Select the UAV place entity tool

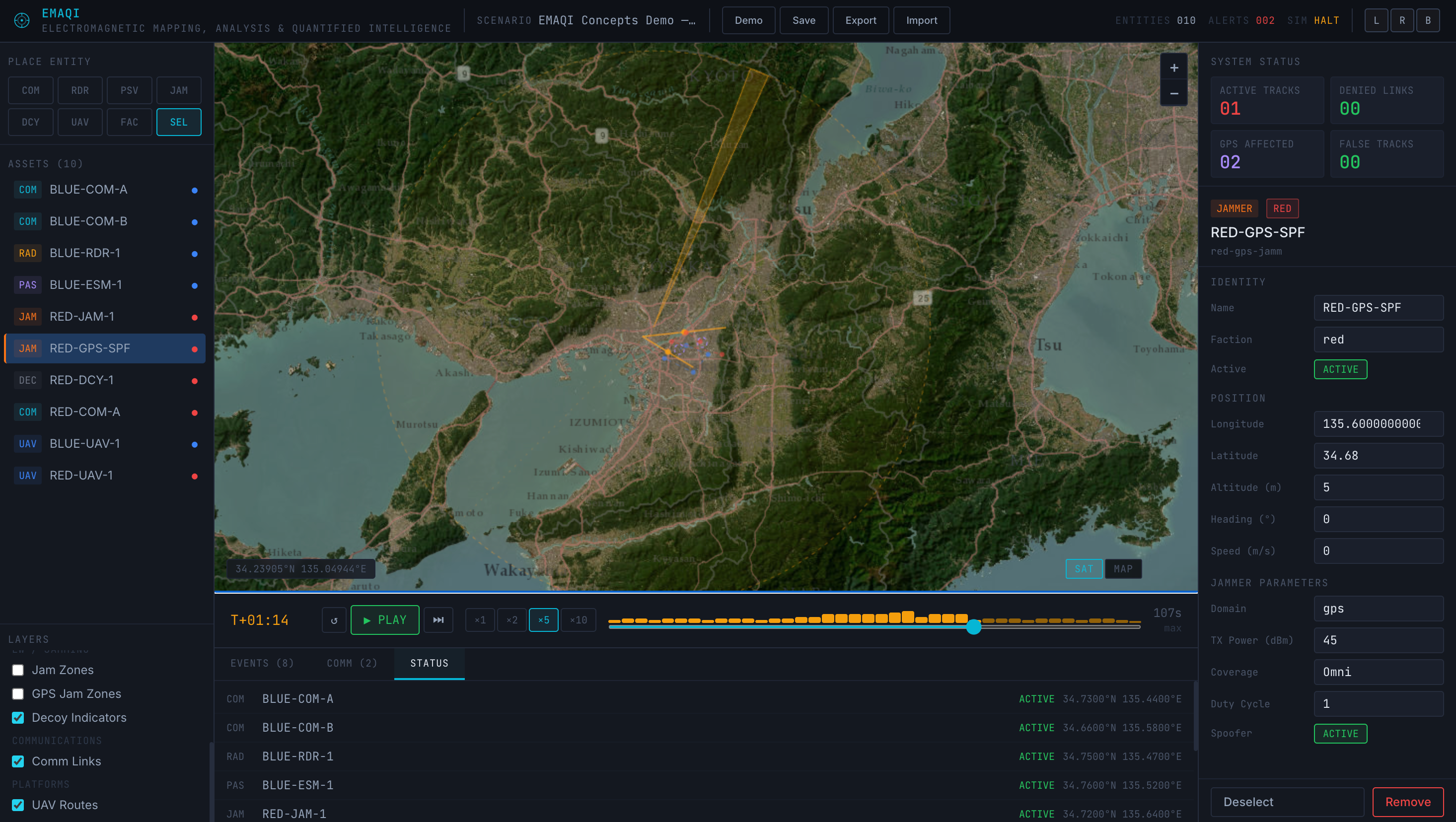79,122
